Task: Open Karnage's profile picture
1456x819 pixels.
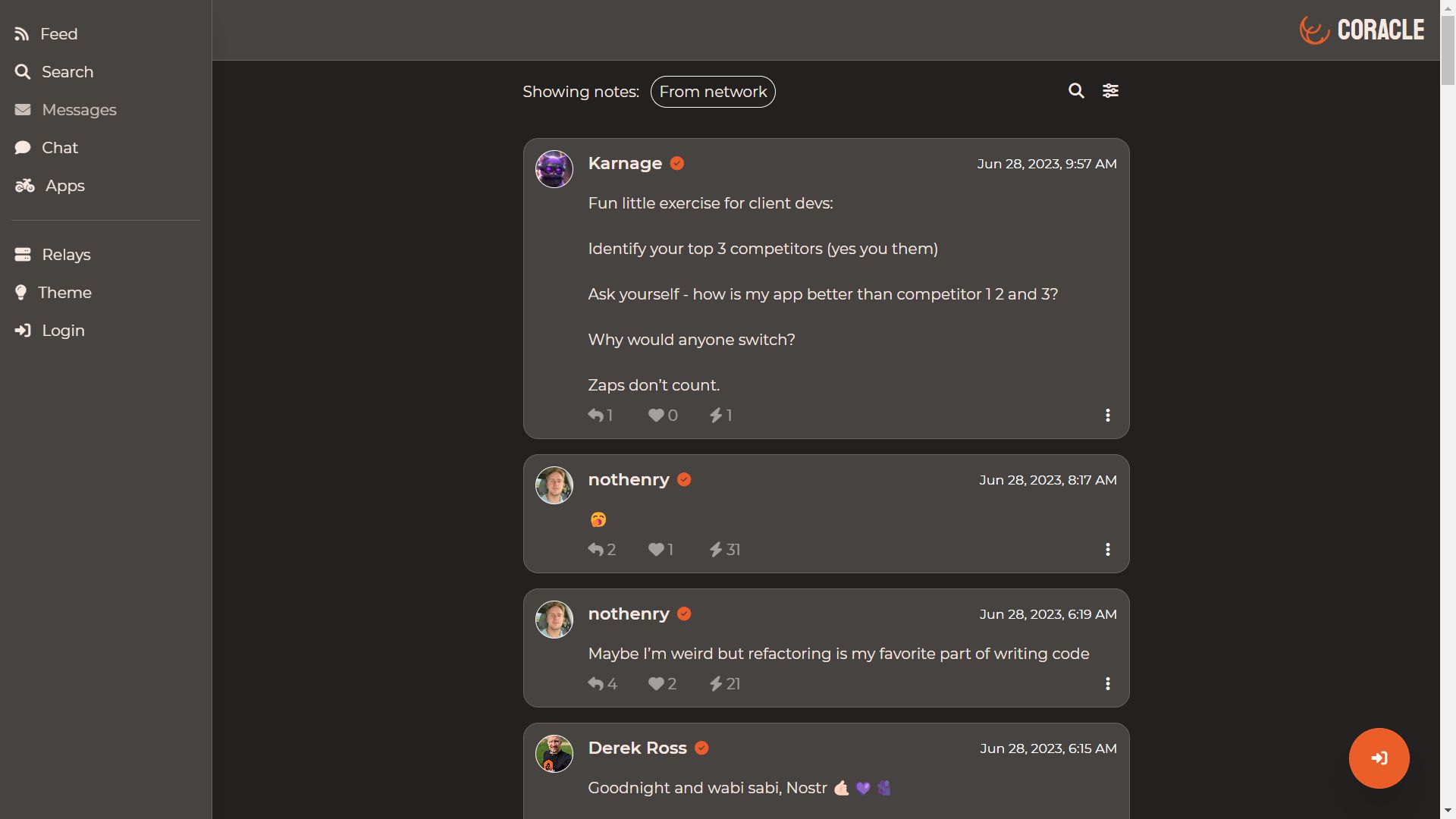Action: (x=554, y=169)
